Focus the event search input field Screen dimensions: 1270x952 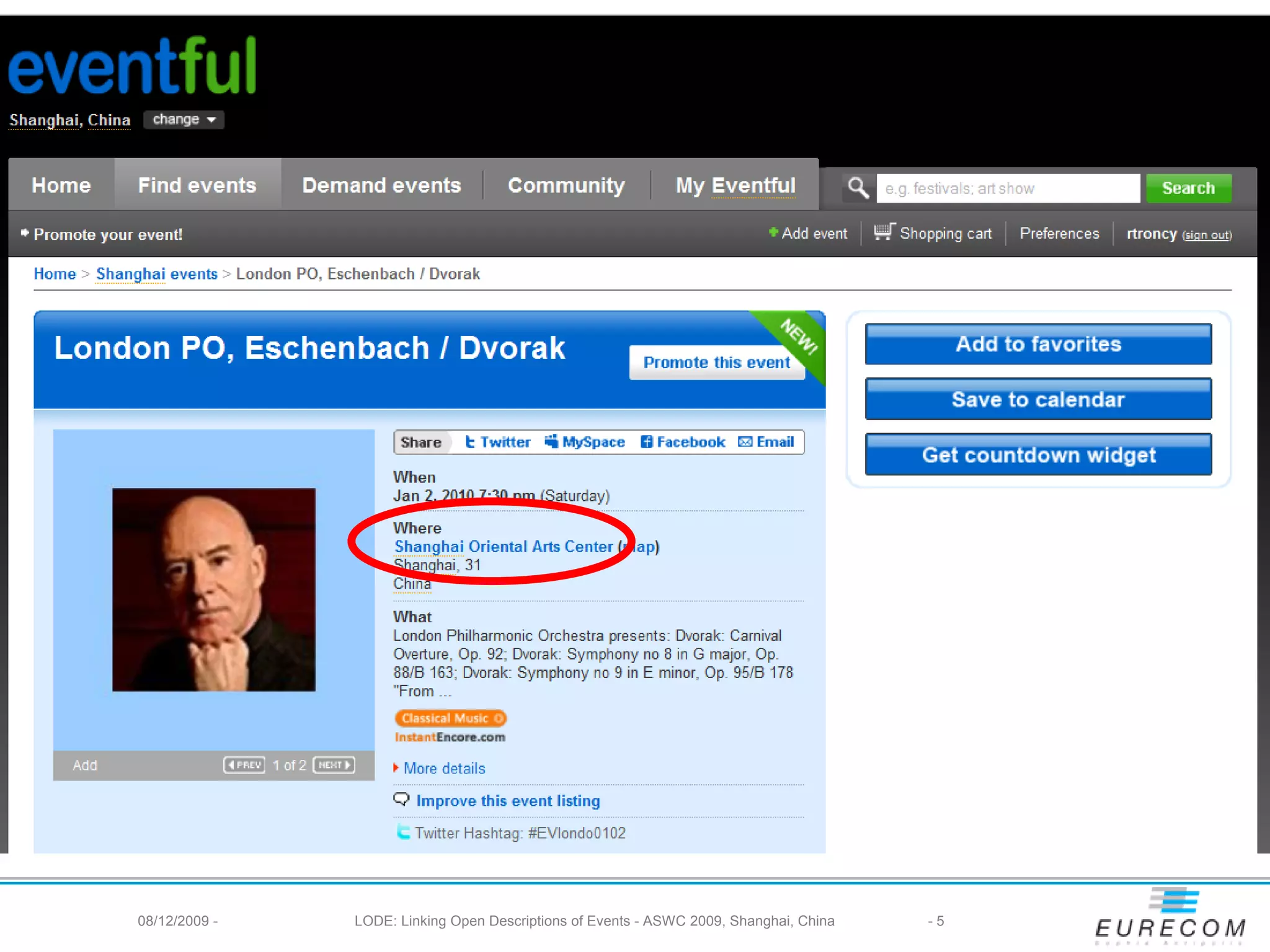(1008, 188)
